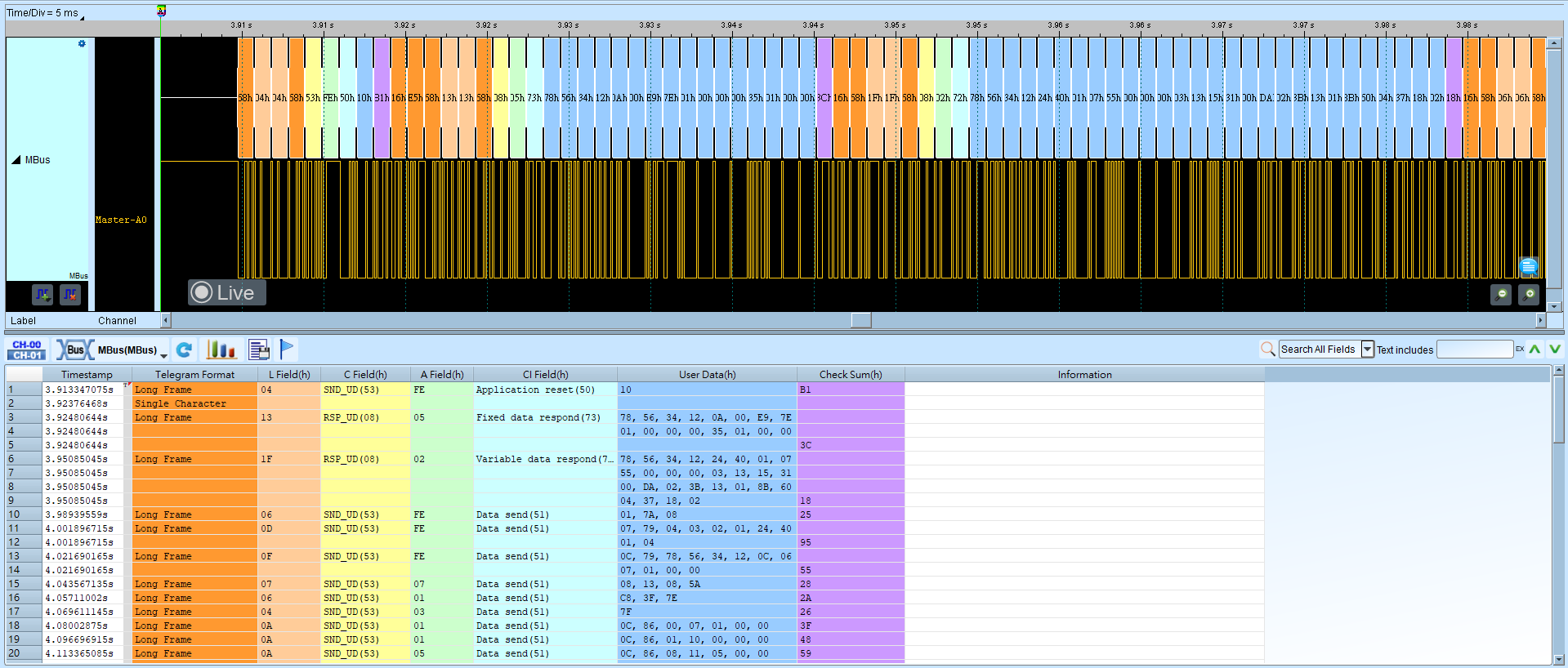Screen dimensions: 1568x668
Task: Refresh the bus decode table
Action: coord(185,350)
